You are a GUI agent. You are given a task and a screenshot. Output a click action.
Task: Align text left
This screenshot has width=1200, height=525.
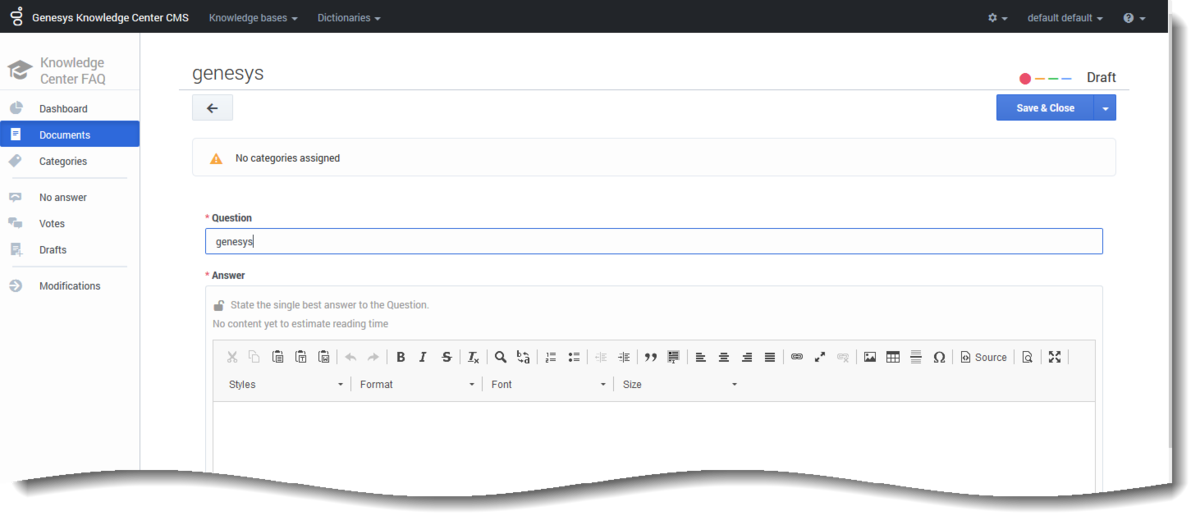tap(701, 357)
